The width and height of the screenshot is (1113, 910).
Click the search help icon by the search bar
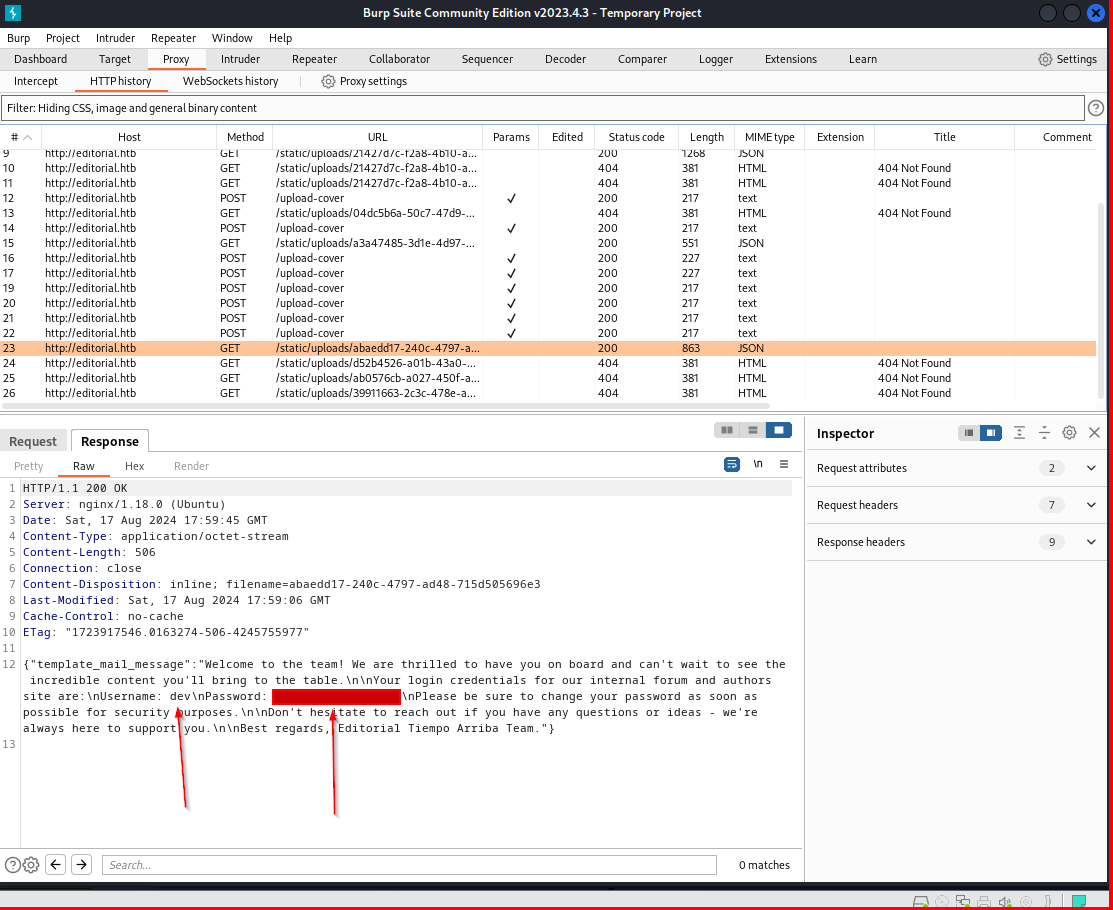(x=12, y=865)
